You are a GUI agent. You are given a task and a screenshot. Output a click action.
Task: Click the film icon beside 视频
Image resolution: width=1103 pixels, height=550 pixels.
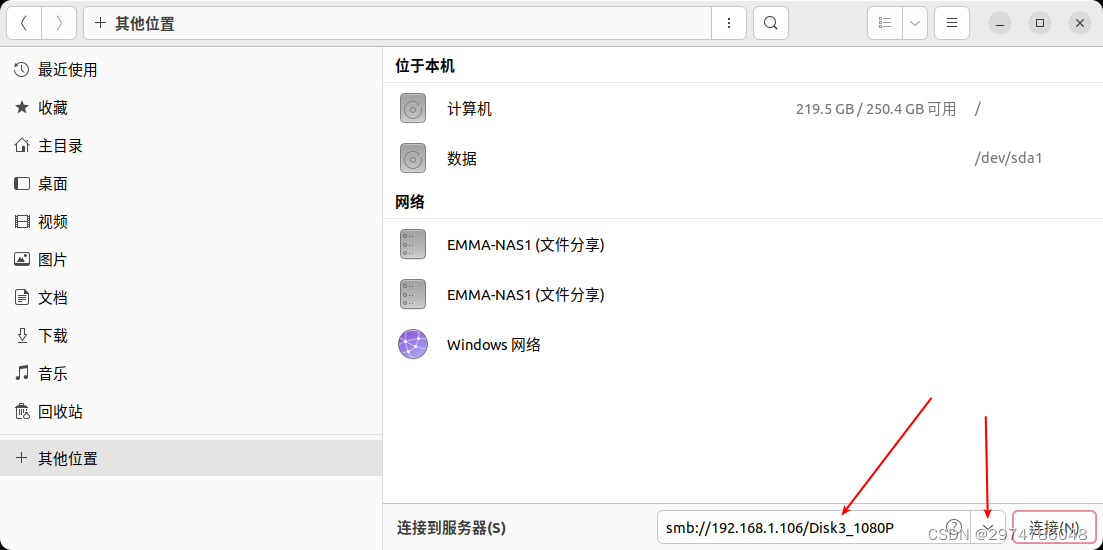click(22, 222)
